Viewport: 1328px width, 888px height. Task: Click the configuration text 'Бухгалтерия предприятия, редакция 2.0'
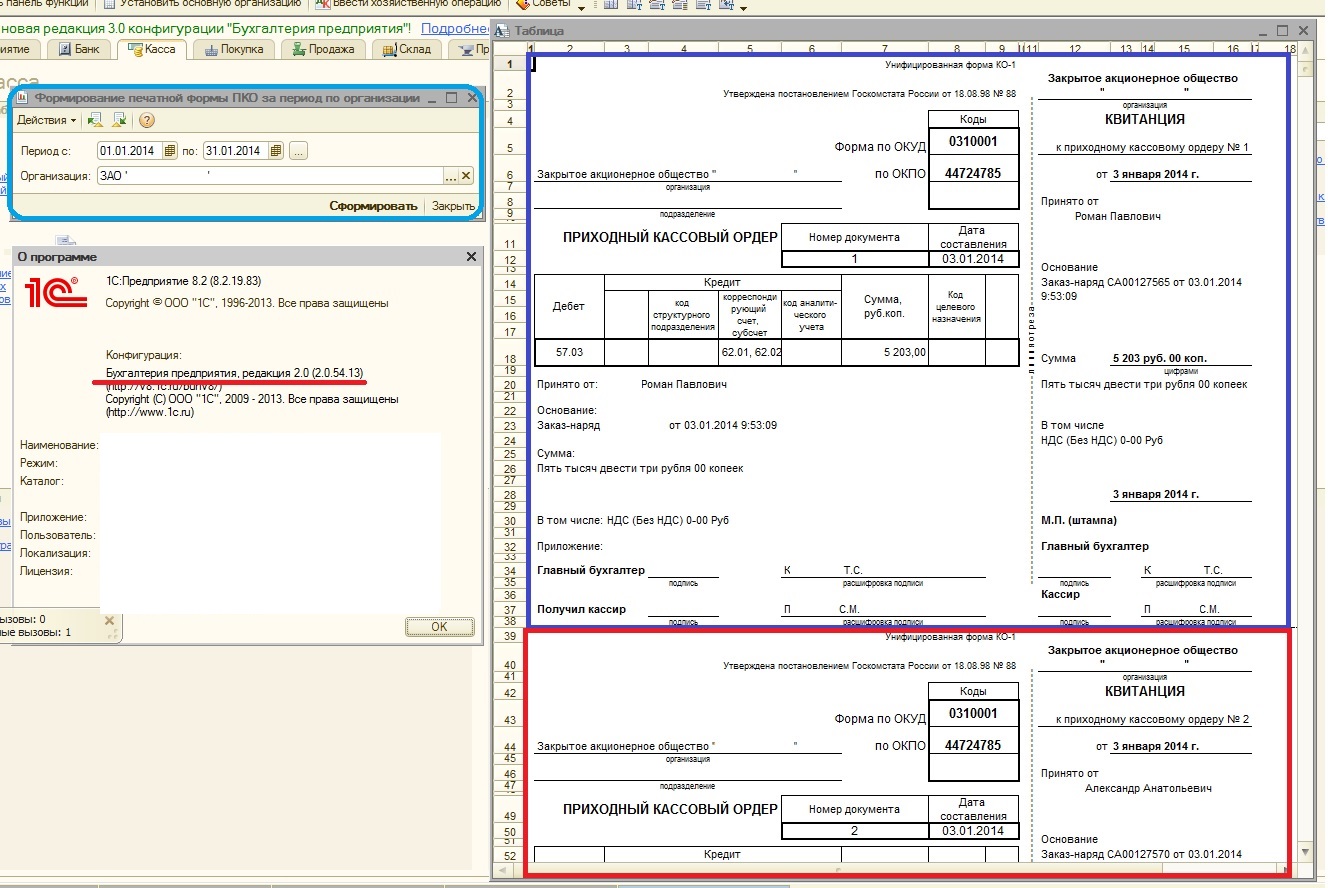(235, 372)
